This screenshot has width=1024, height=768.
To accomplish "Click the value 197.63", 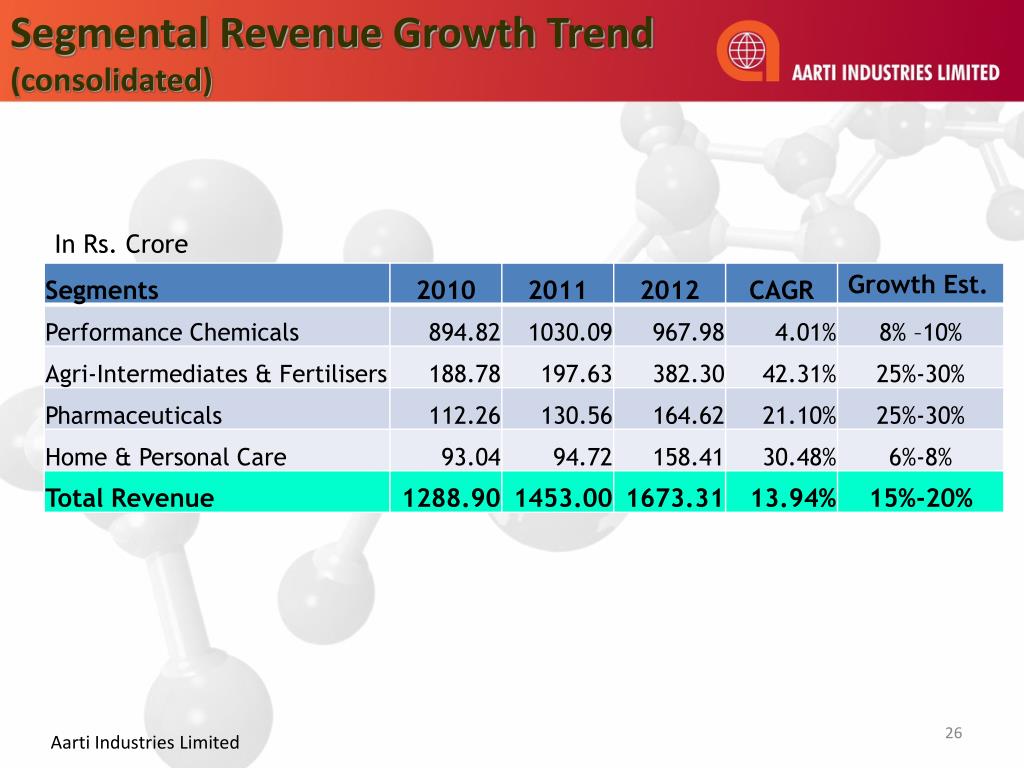I will coord(577,374).
